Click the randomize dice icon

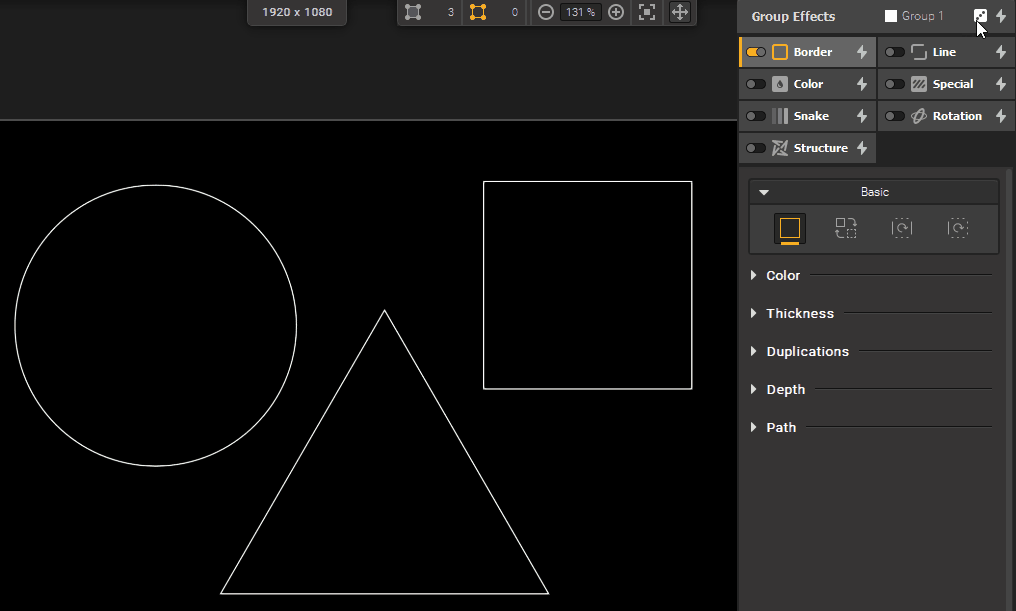click(981, 16)
